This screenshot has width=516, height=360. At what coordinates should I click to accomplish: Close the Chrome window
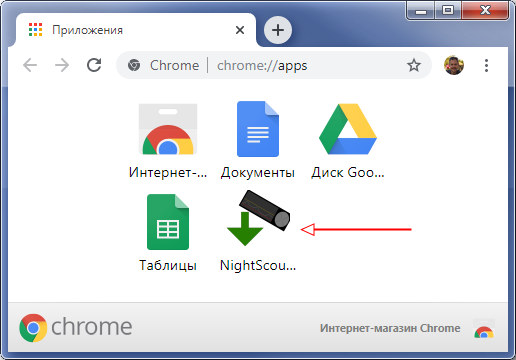[x=485, y=11]
